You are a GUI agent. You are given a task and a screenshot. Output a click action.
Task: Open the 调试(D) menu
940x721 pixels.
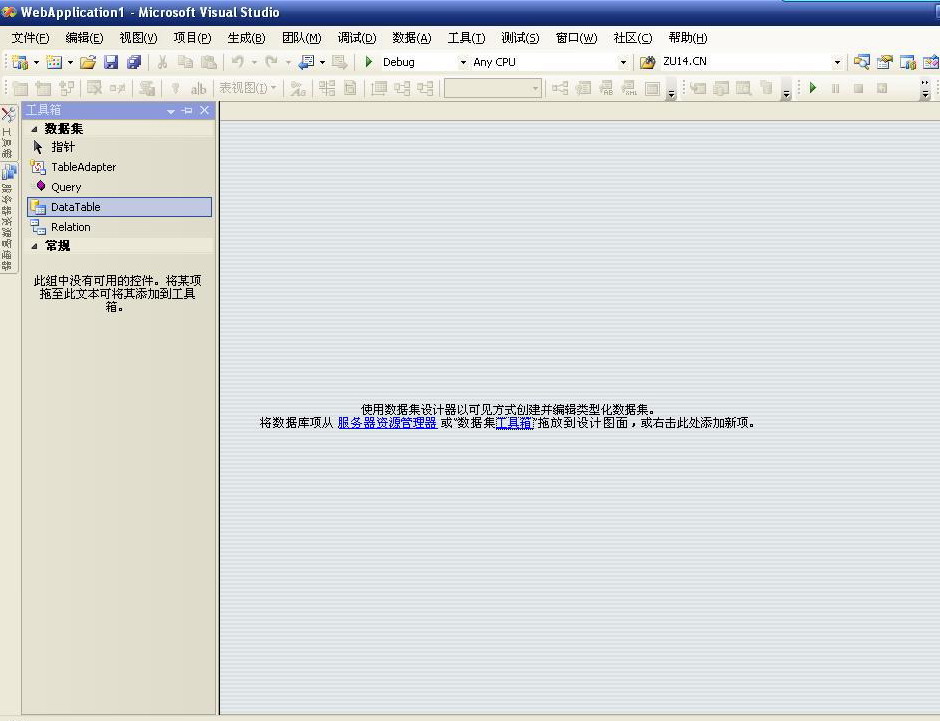357,38
